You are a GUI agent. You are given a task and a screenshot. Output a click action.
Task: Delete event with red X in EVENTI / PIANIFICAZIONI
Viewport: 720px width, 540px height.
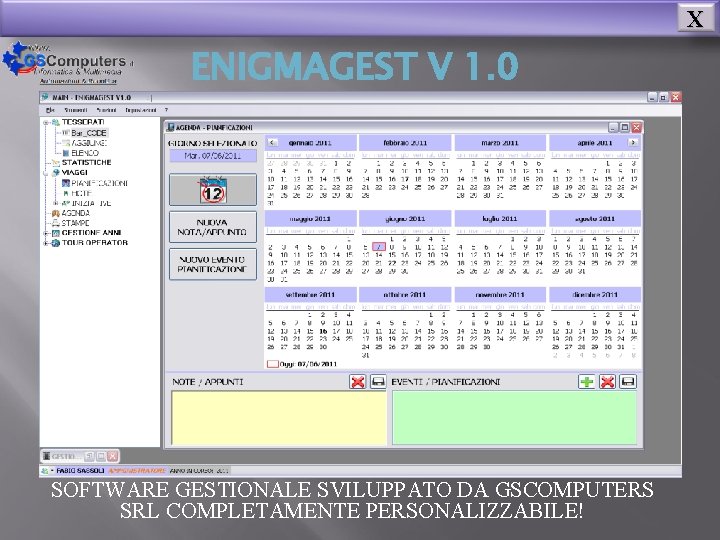(x=607, y=382)
